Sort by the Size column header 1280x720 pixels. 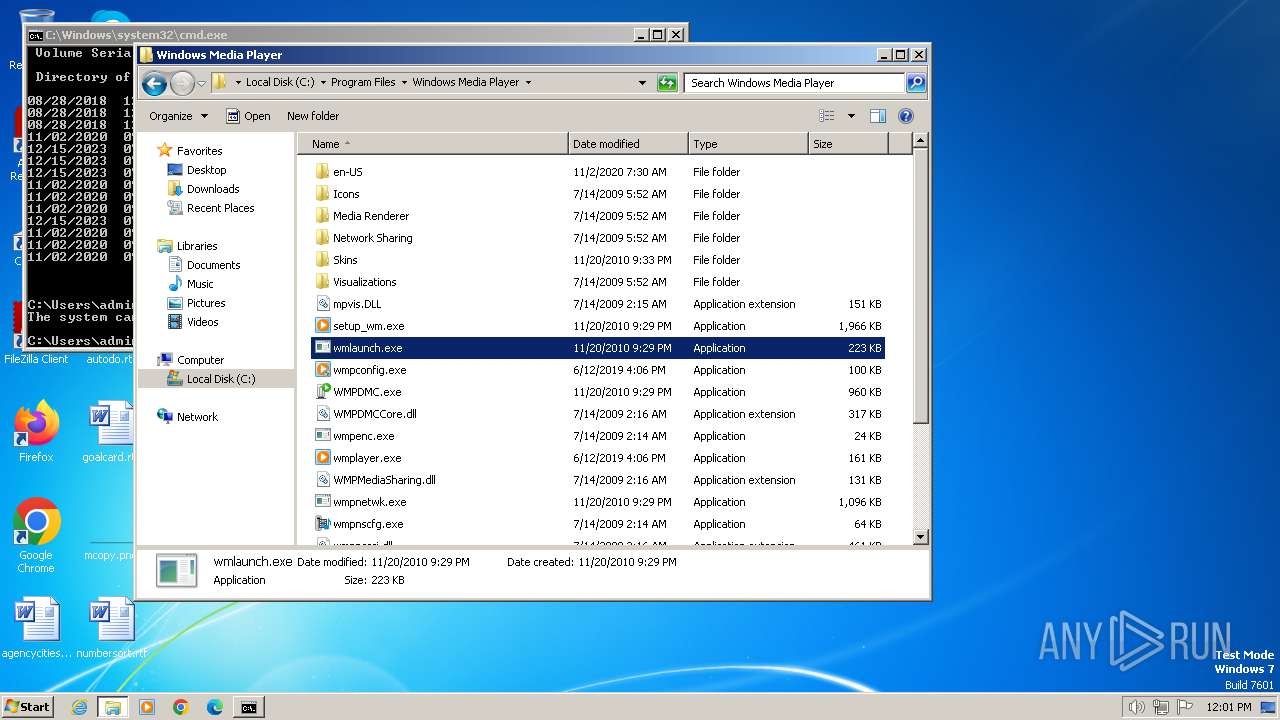(x=848, y=144)
